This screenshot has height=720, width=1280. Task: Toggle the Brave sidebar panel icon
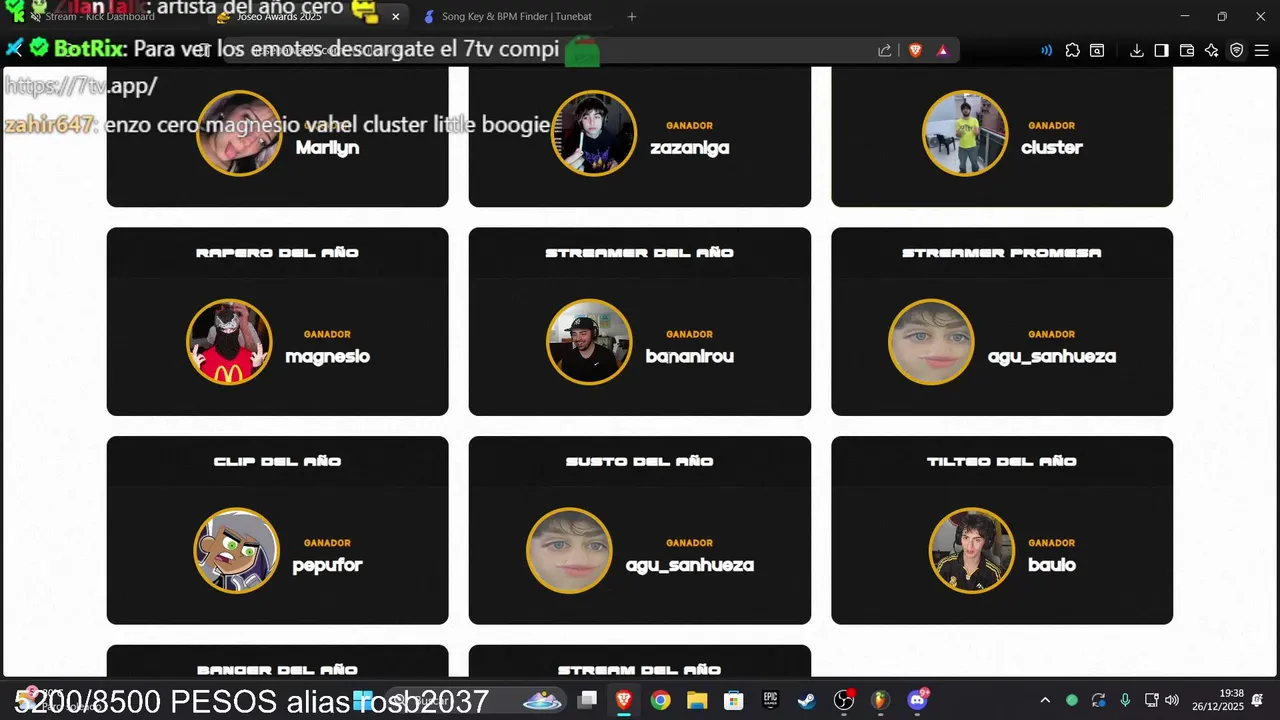tap(1161, 50)
